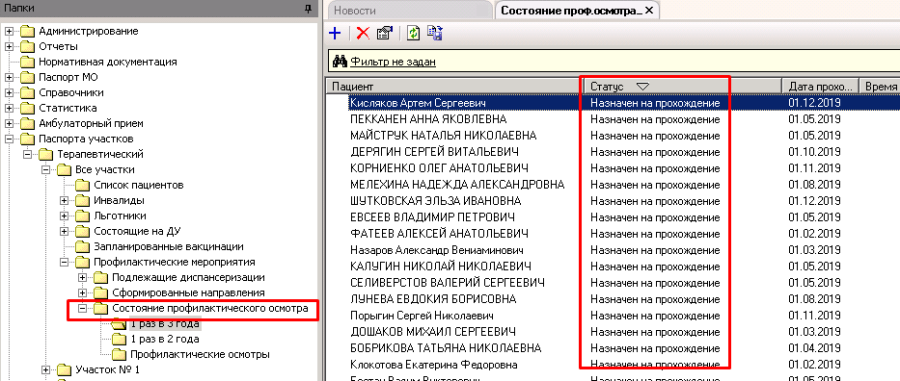Pin the Папки panel with the pushpin icon
The height and width of the screenshot is (381, 900).
pyautogui.click(x=308, y=9)
